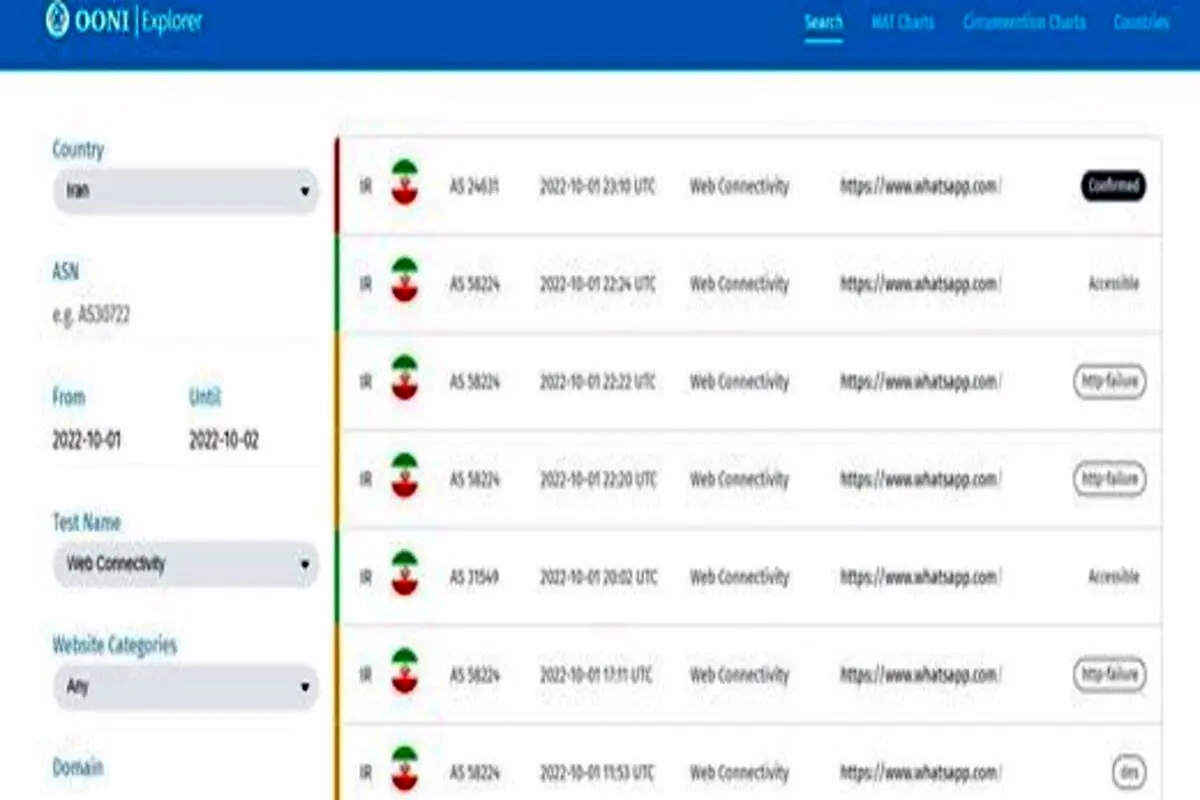
Task: Click the AS 24631 text
Action: coord(474,186)
